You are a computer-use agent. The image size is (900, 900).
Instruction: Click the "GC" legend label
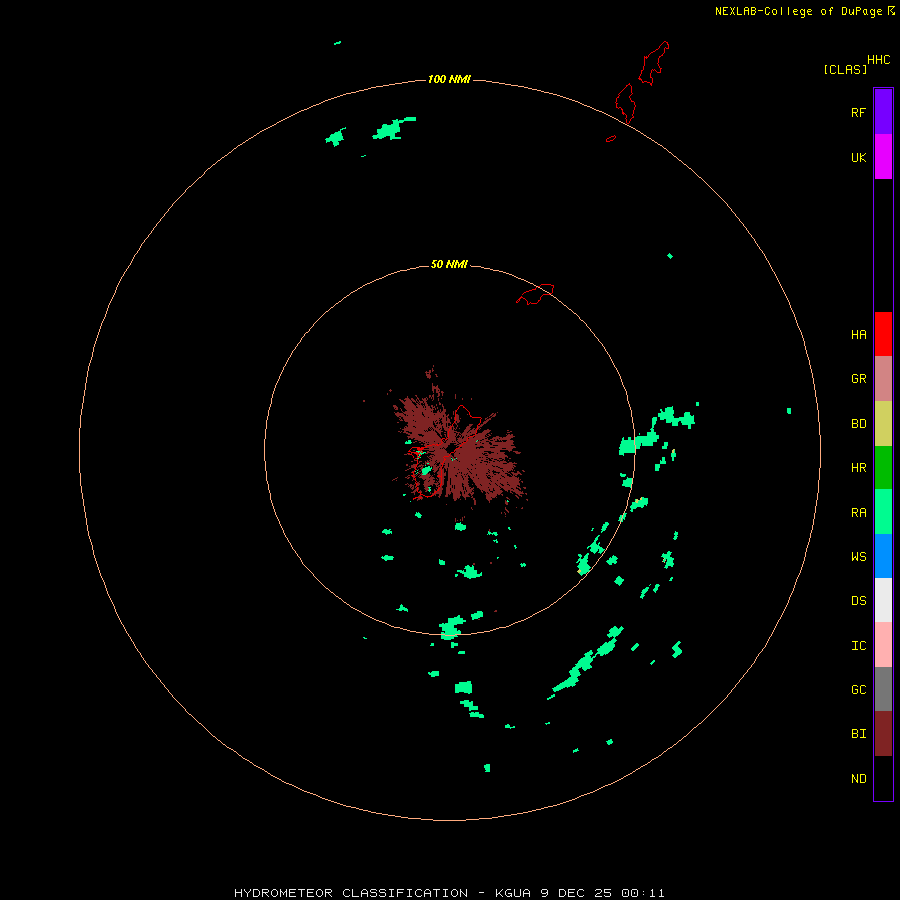tap(858, 690)
